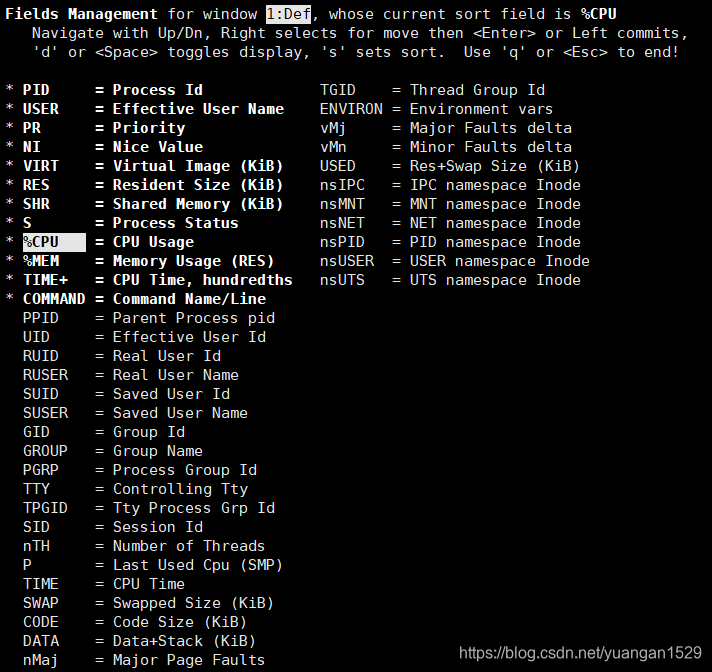This screenshot has height=672, width=712.
Task: Select the ENVIRON field entry
Action: tap(436, 109)
